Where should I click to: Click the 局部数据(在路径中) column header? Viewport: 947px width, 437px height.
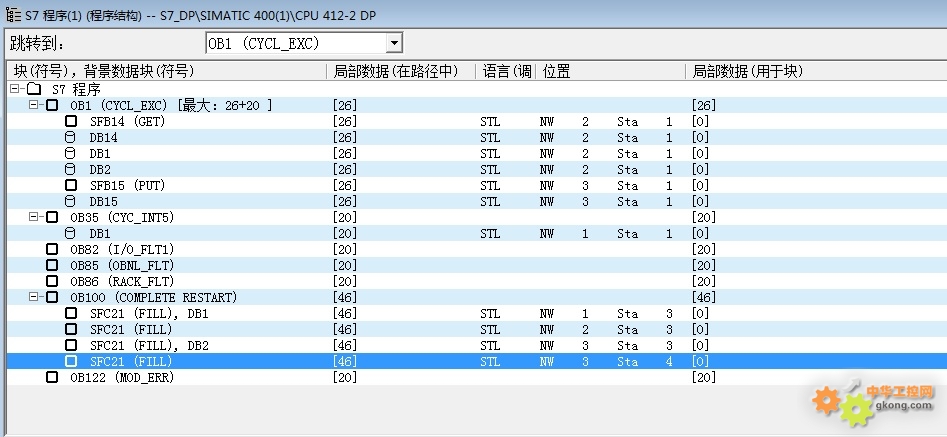click(x=402, y=72)
